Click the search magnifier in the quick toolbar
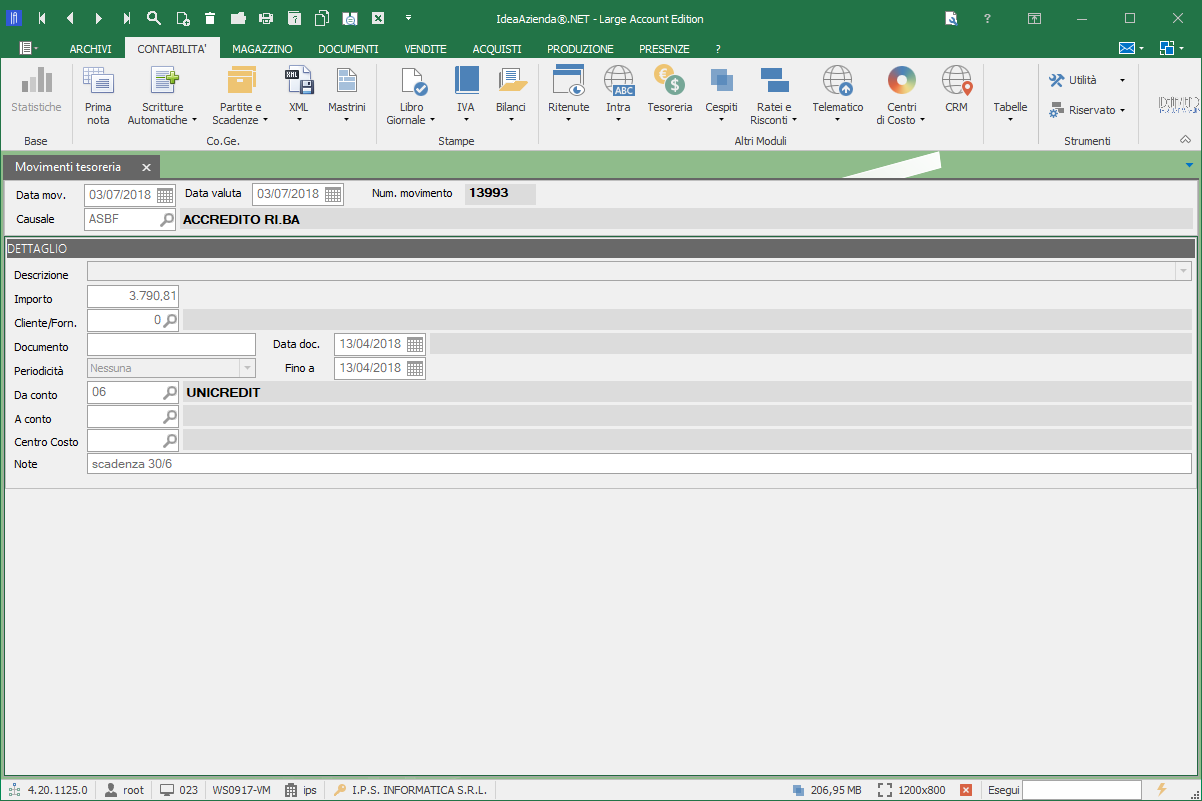The height and width of the screenshot is (801, 1202). [x=154, y=18]
